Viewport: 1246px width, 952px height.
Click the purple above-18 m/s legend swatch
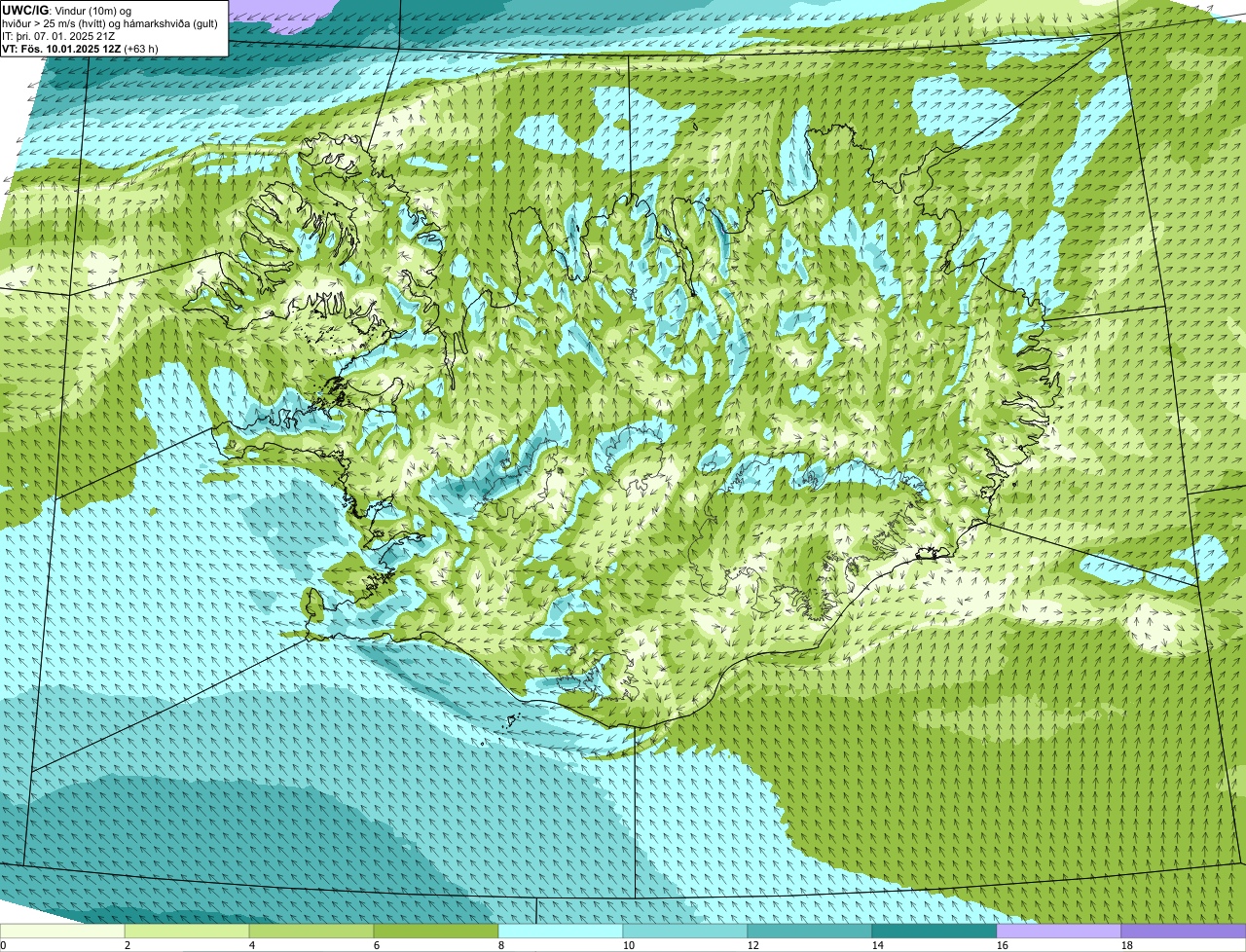(1184, 932)
